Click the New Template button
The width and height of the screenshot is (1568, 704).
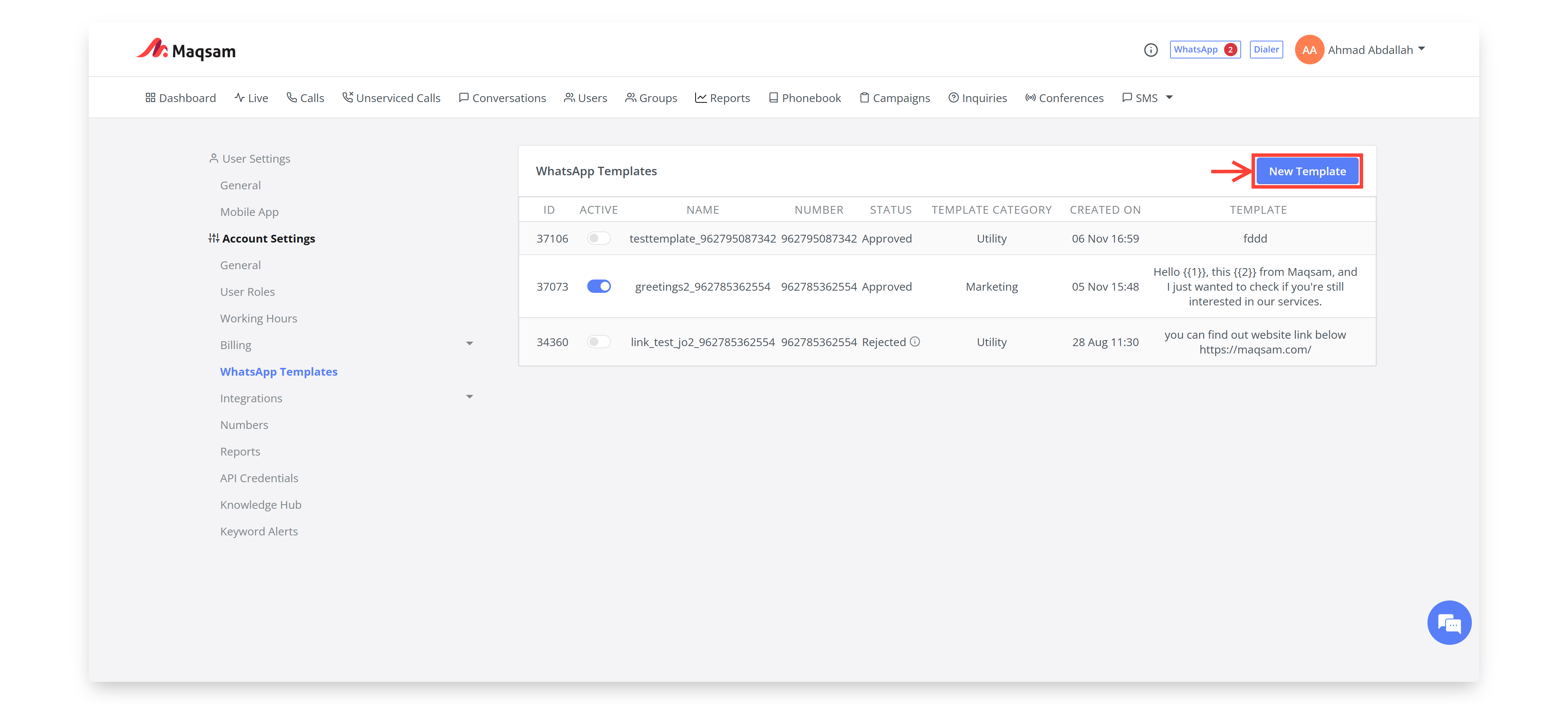pyautogui.click(x=1307, y=172)
